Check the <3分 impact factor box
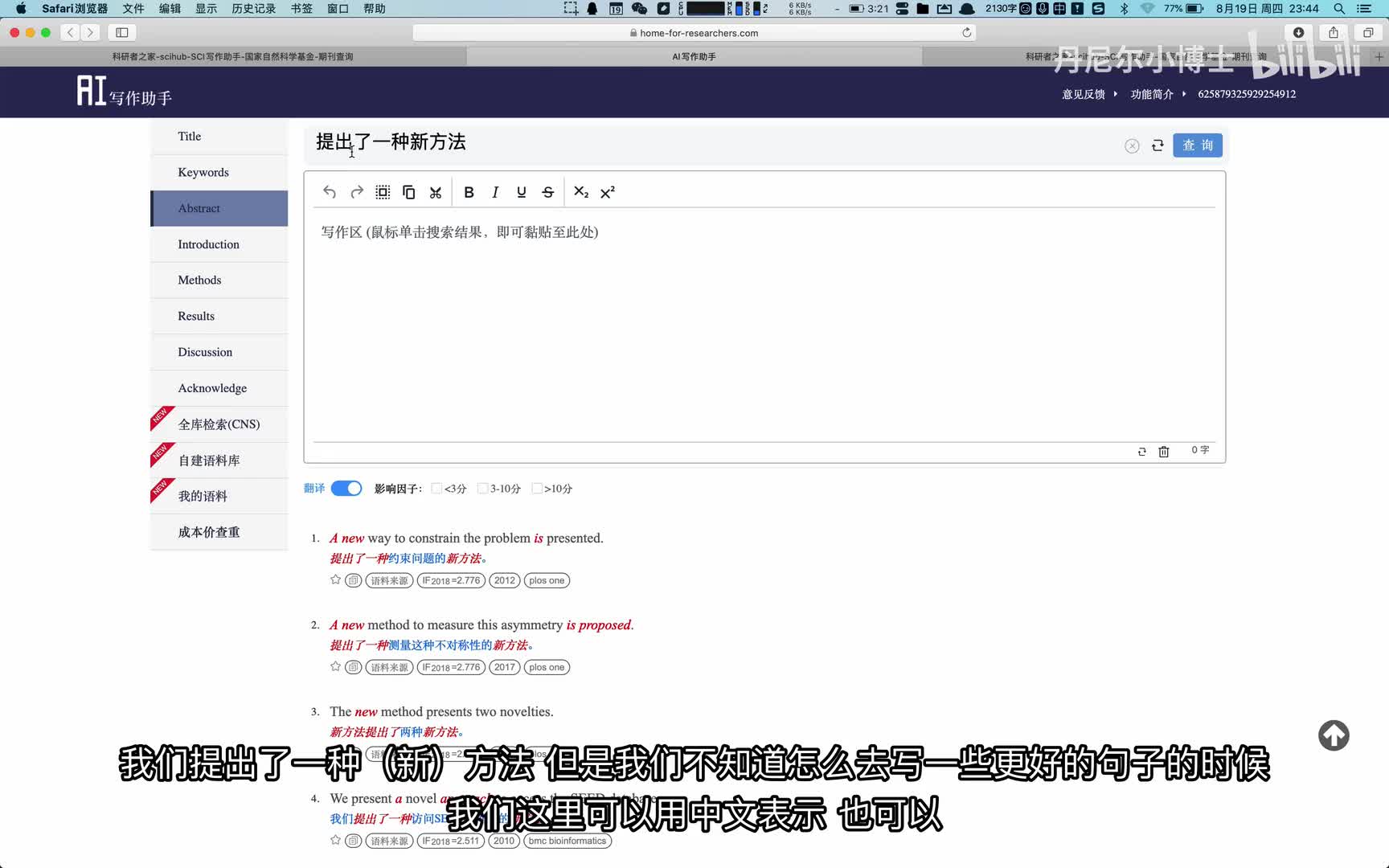1389x868 pixels. 436,489
